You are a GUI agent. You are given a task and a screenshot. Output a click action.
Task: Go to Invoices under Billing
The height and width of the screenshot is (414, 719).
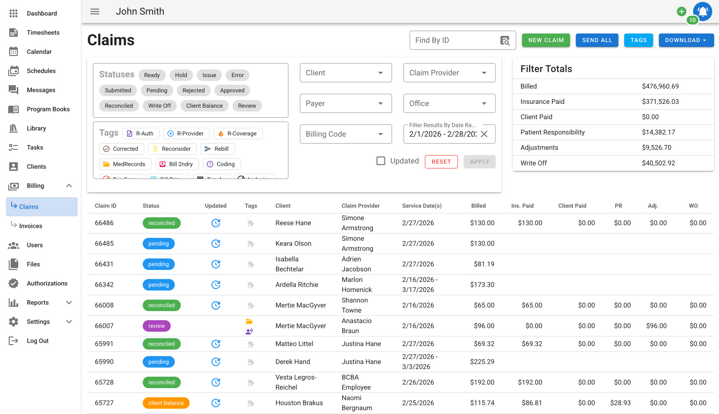(30, 226)
